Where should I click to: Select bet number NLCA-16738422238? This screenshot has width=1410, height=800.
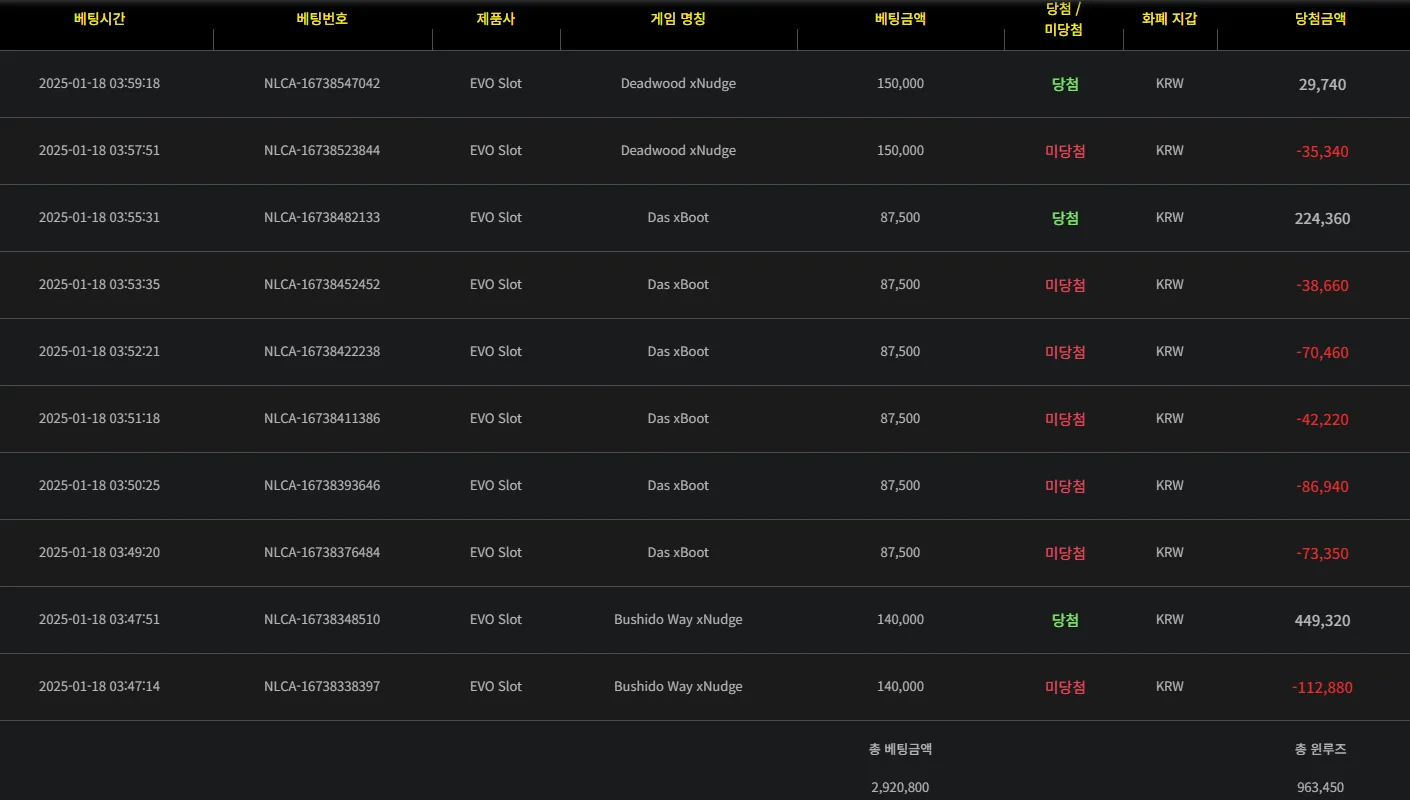322,352
